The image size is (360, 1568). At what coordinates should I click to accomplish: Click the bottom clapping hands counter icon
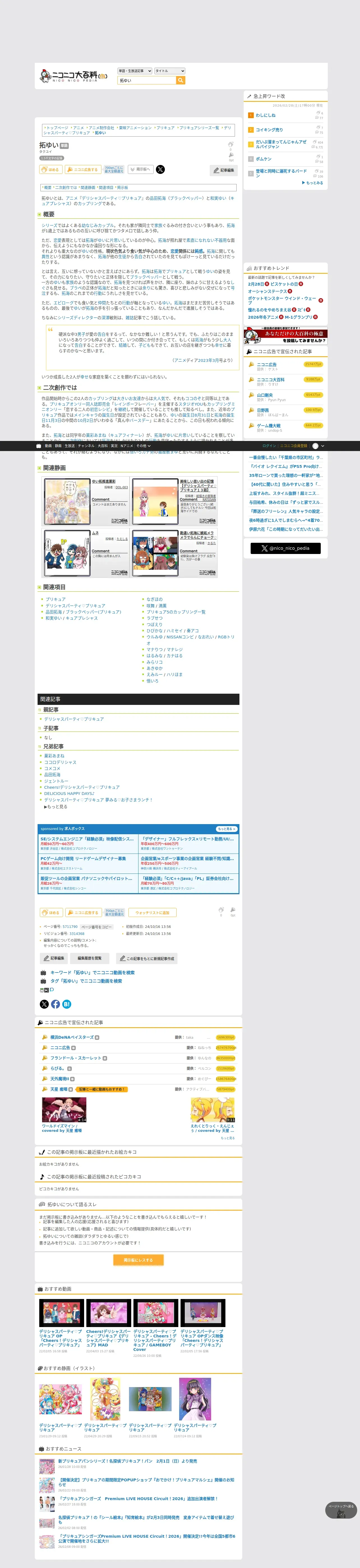(x=221, y=910)
